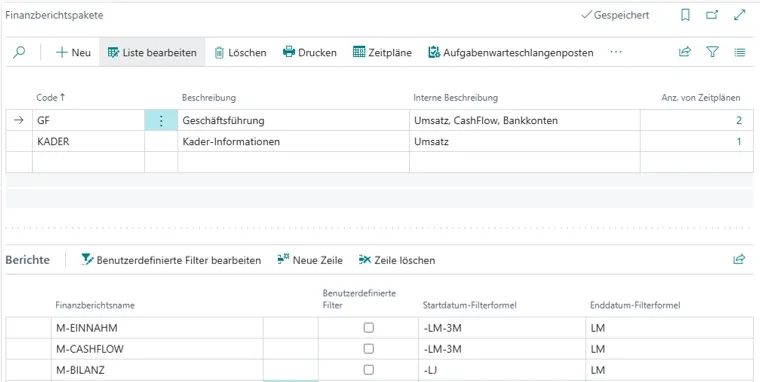Open schedule count link 2 for GF

click(x=739, y=120)
